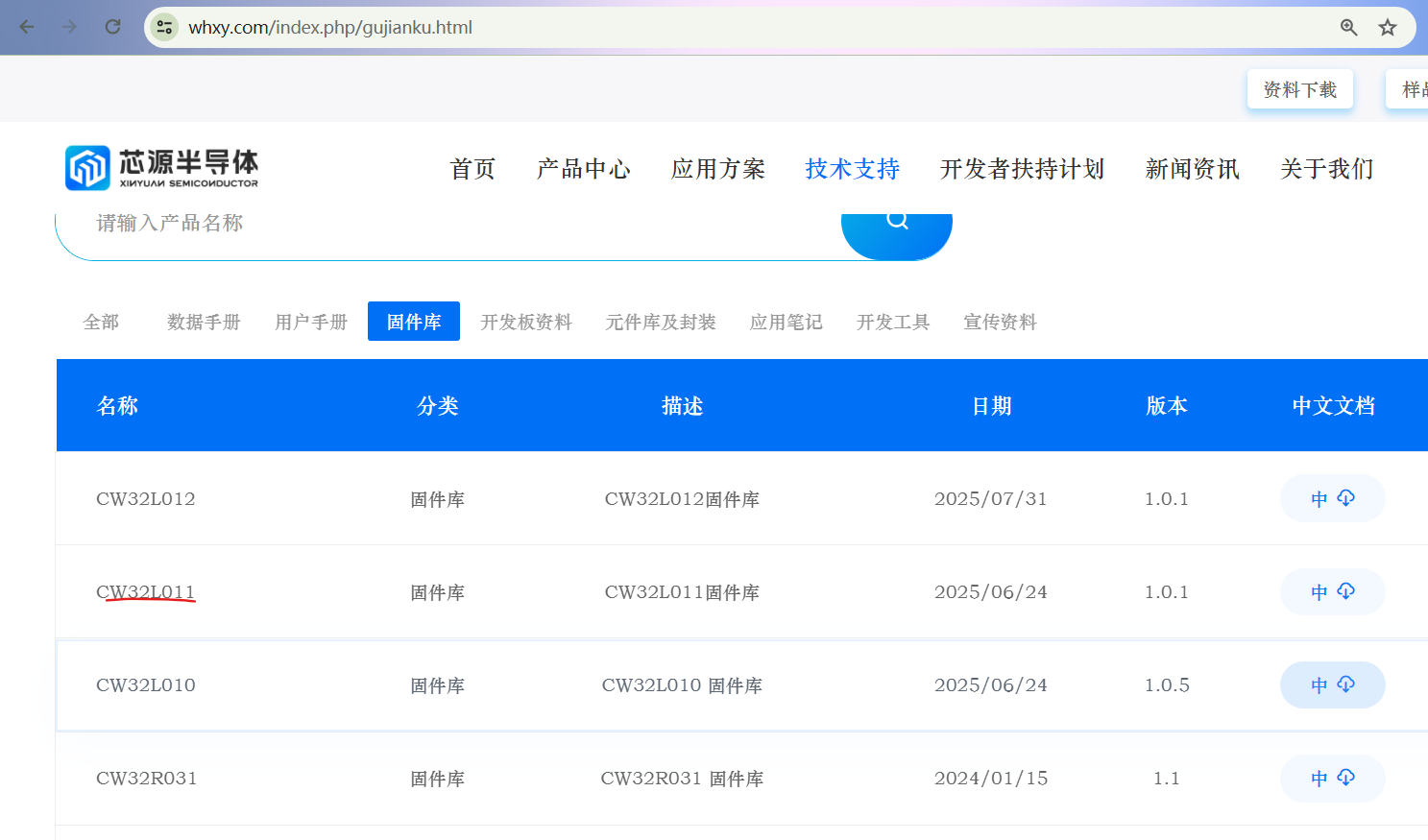Screen dimensions: 1428x840
Task: Select the 开发工具 category tab
Action: [x=893, y=322]
